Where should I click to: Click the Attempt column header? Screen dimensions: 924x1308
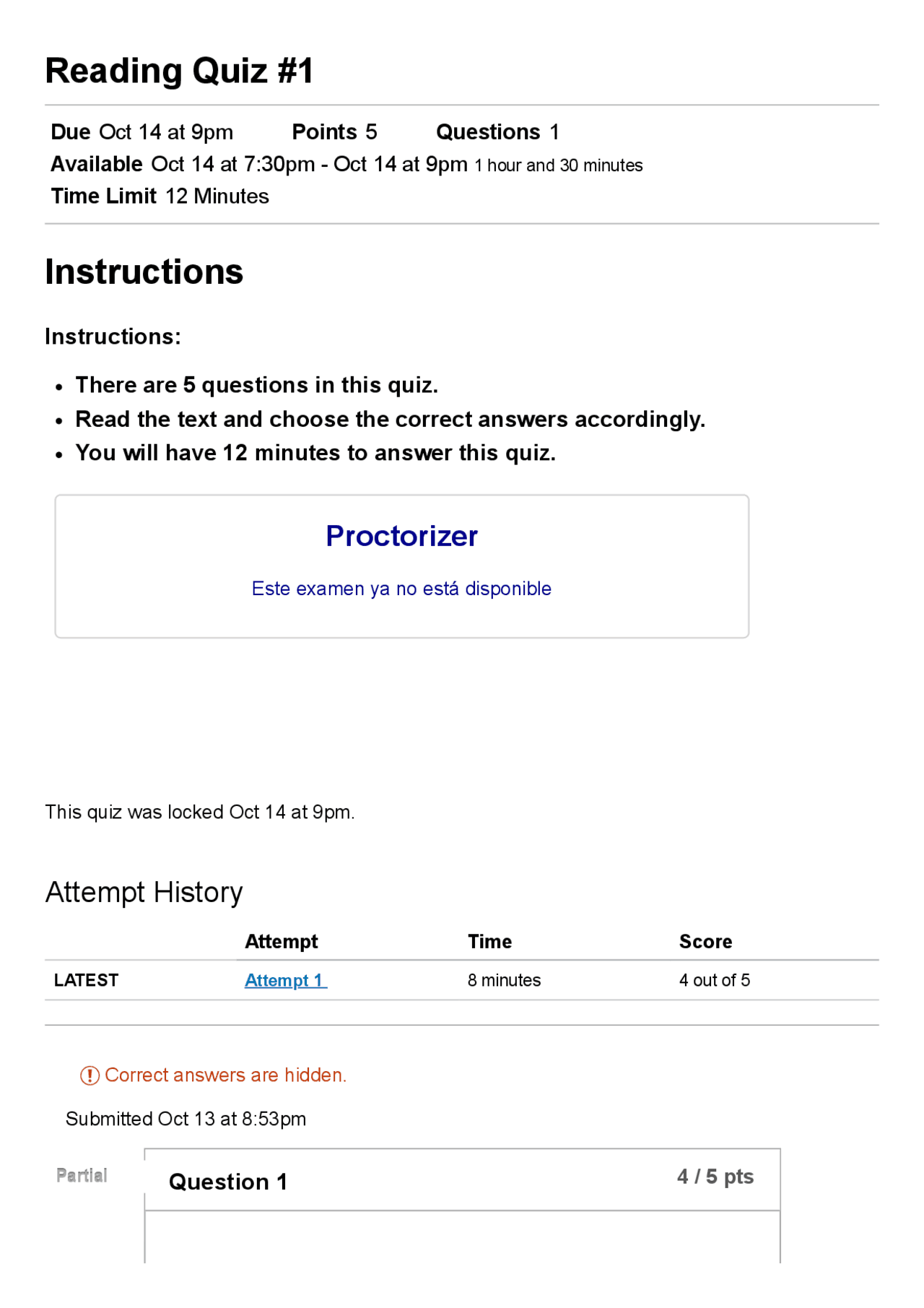tap(281, 941)
